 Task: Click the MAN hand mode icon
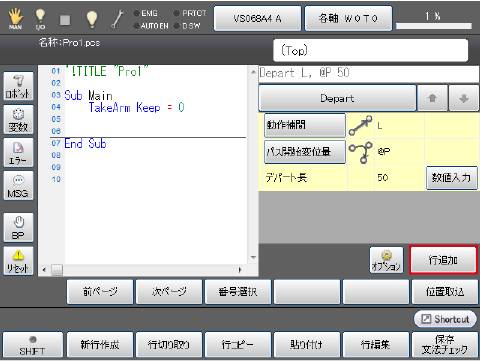(15, 19)
